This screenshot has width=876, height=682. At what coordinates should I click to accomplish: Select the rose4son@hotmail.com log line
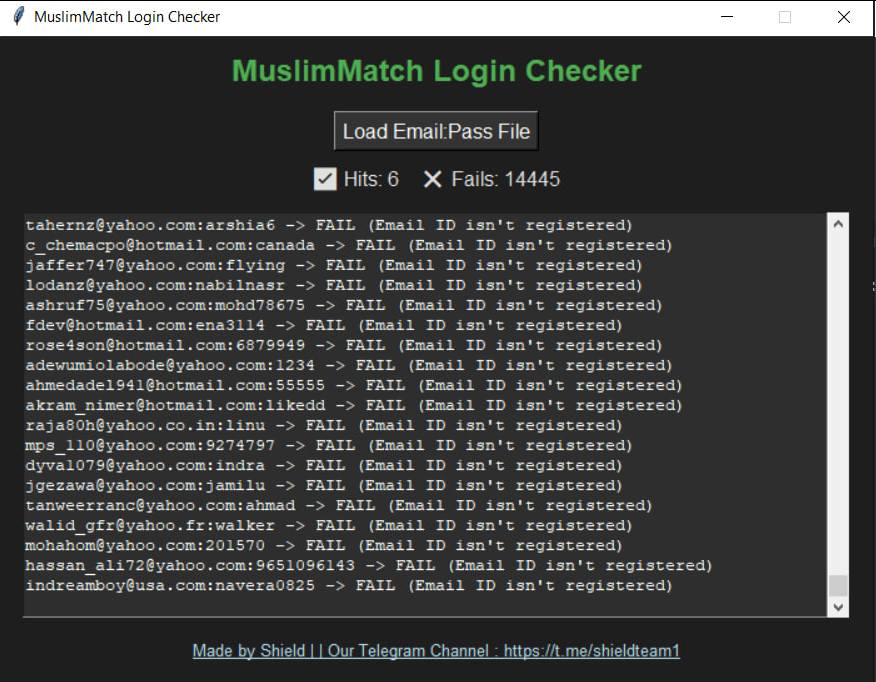click(344, 345)
